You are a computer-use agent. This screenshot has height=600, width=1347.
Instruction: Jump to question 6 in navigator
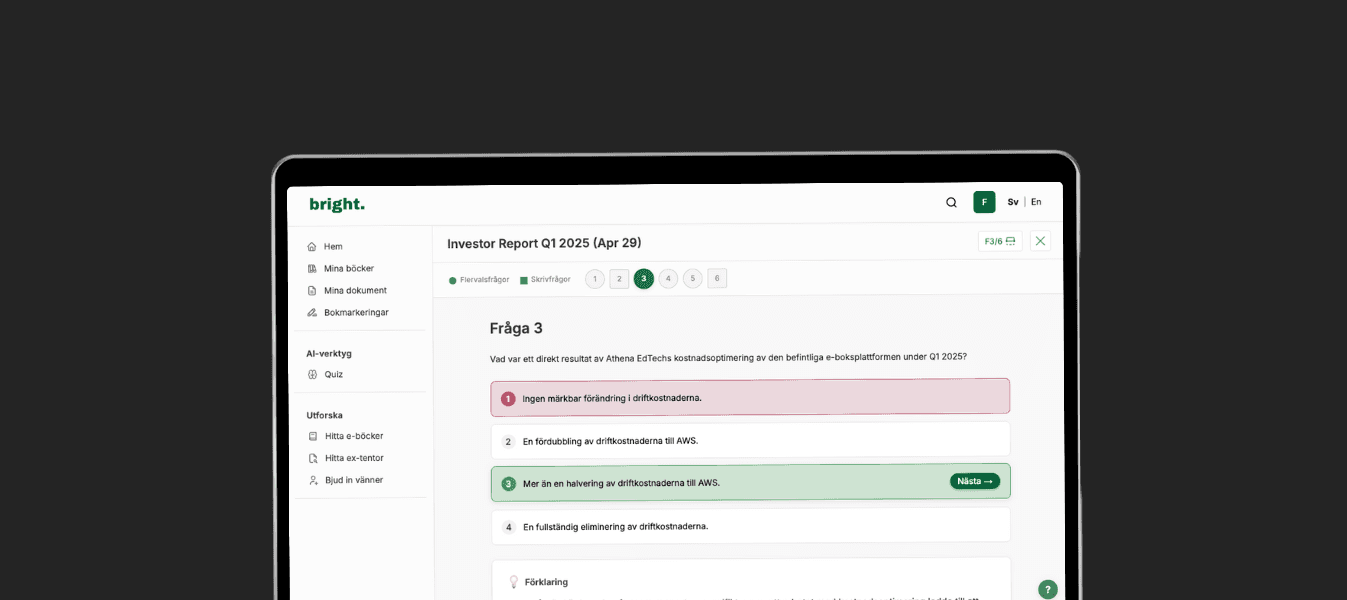coord(717,279)
